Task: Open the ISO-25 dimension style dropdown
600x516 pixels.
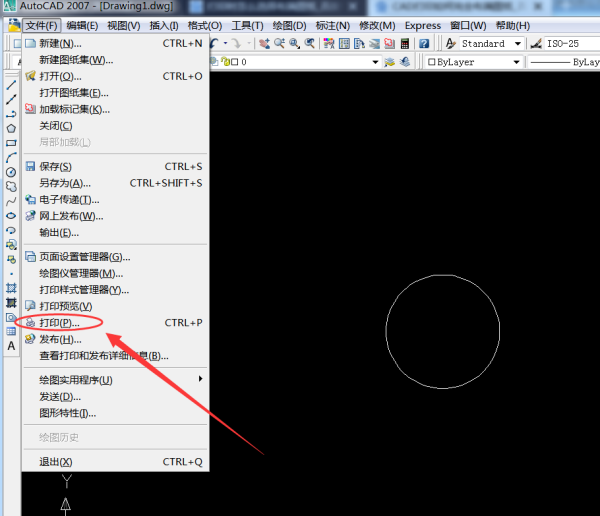Action: 573,44
